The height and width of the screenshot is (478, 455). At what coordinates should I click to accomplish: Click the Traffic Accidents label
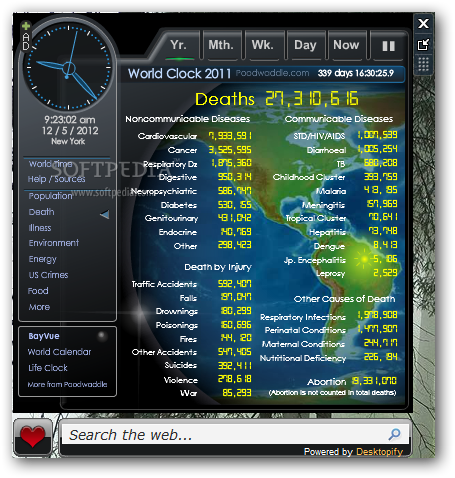[x=164, y=284]
